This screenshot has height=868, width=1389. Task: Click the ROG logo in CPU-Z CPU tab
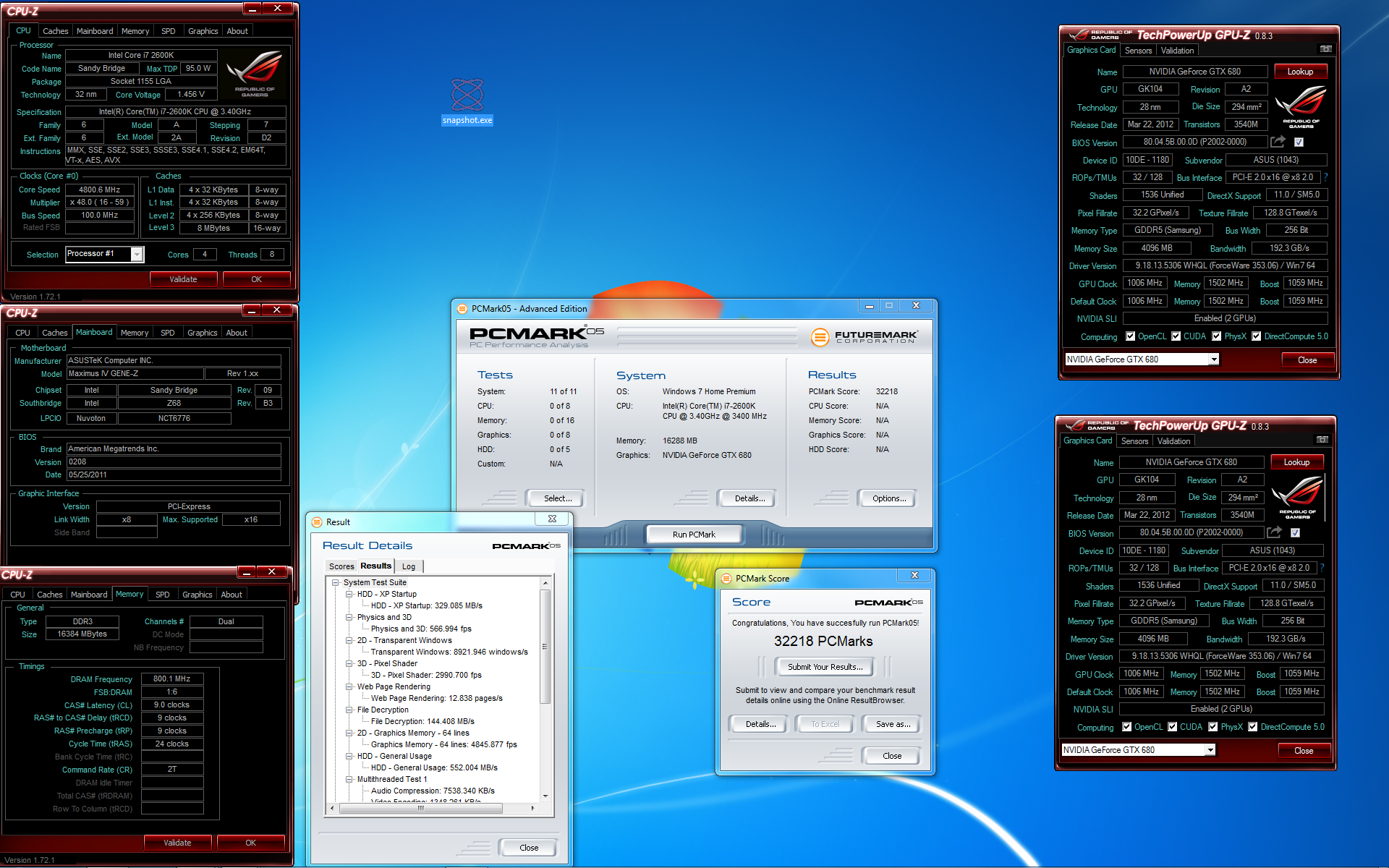[x=255, y=73]
